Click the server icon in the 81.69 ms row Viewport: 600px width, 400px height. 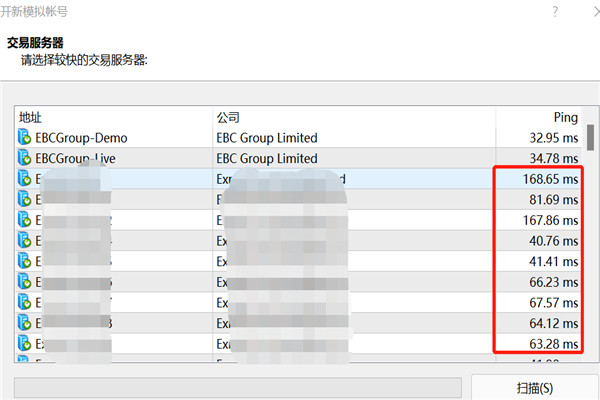click(x=24, y=199)
